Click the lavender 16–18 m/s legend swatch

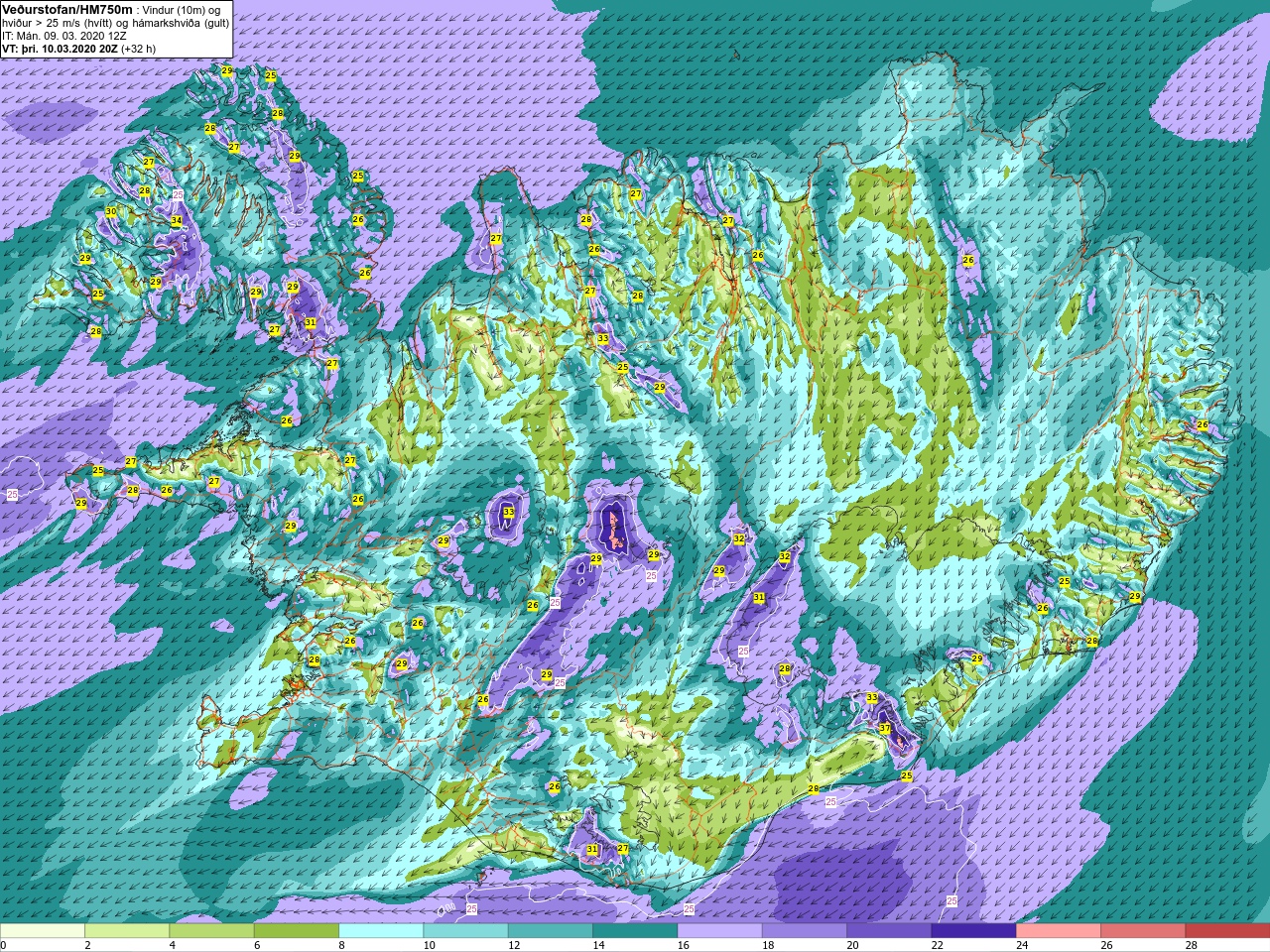pos(719,931)
